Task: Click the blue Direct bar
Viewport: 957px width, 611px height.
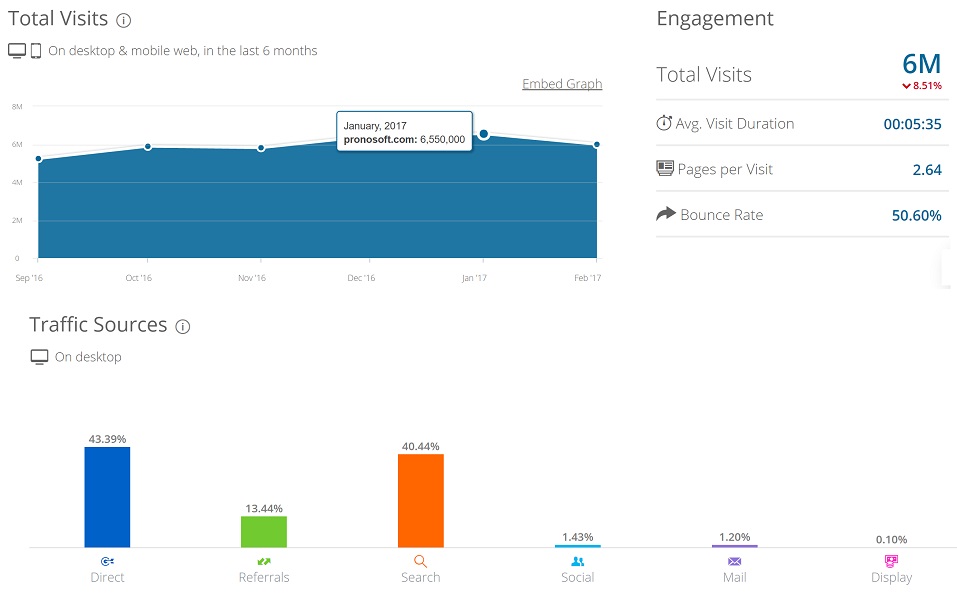Action: [107, 497]
